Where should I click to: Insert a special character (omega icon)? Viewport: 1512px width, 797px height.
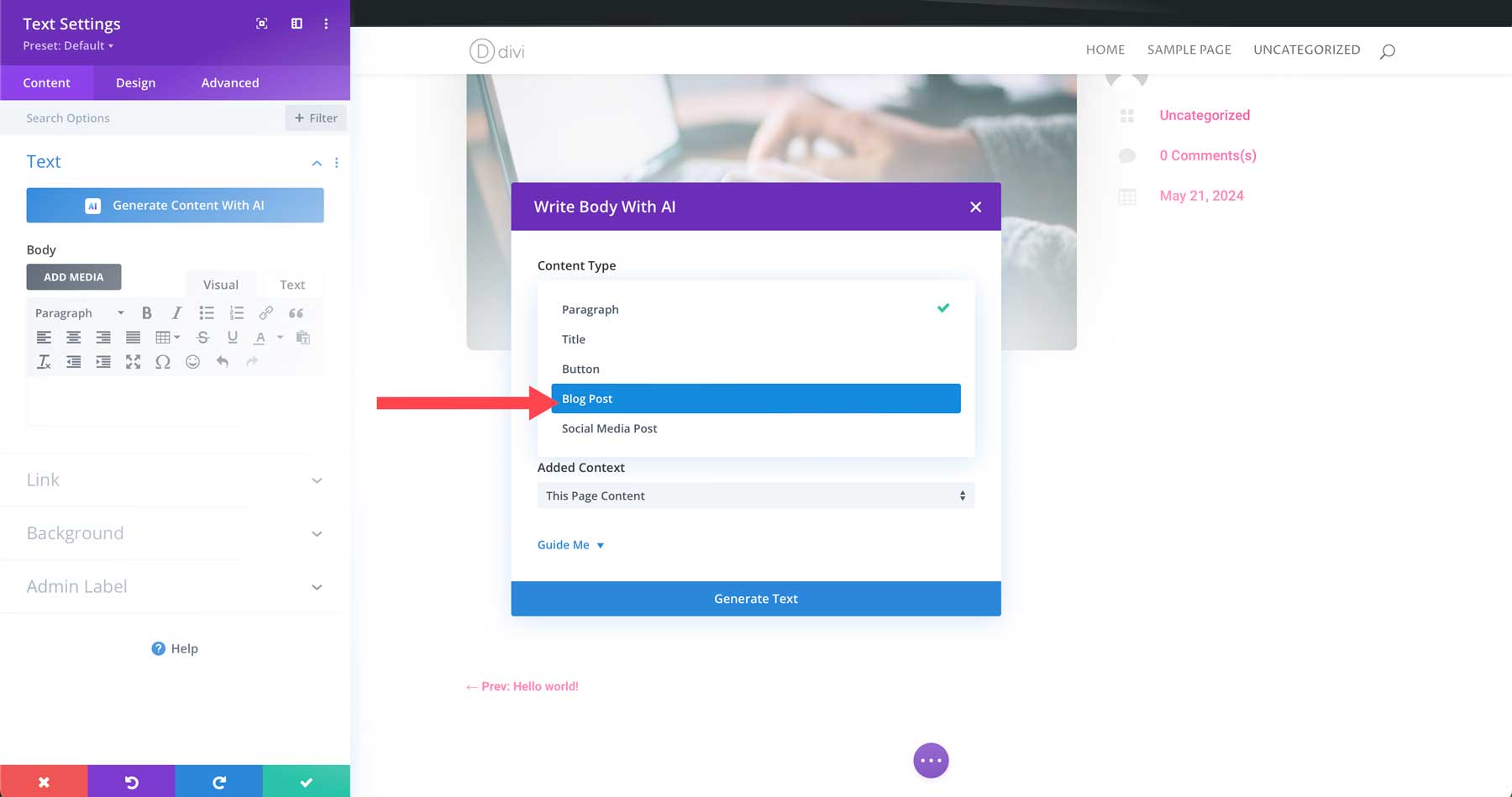point(163,361)
